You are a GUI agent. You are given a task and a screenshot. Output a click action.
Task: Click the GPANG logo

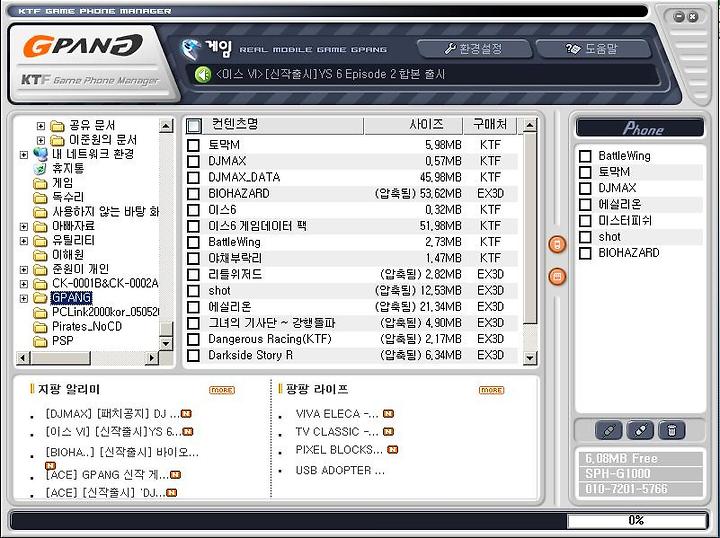point(83,46)
